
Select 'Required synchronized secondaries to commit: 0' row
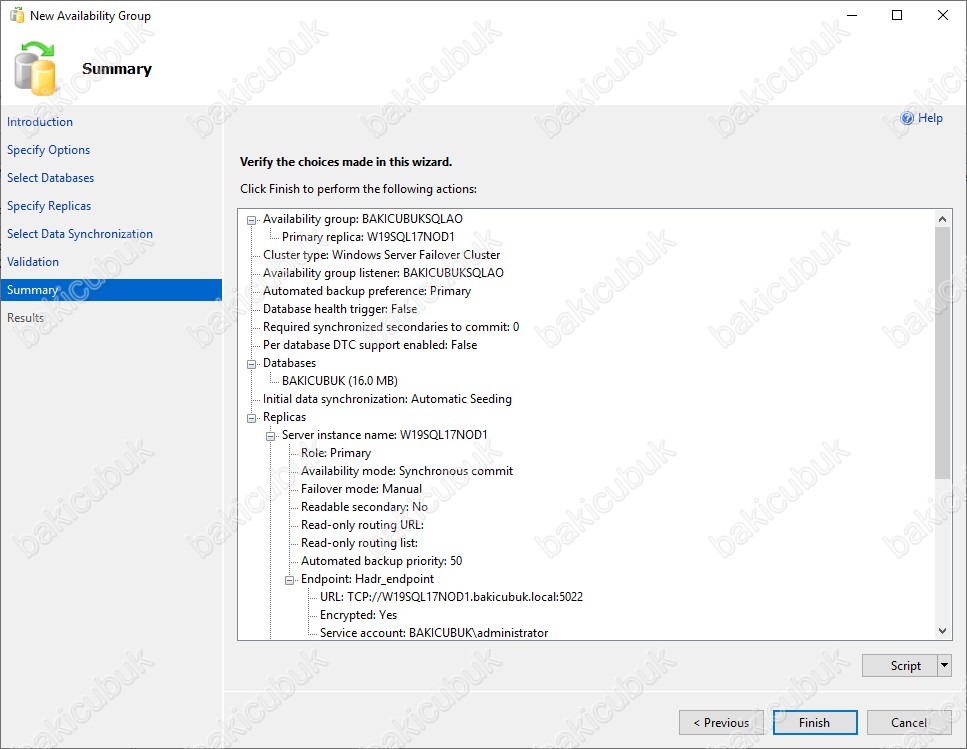(x=391, y=327)
